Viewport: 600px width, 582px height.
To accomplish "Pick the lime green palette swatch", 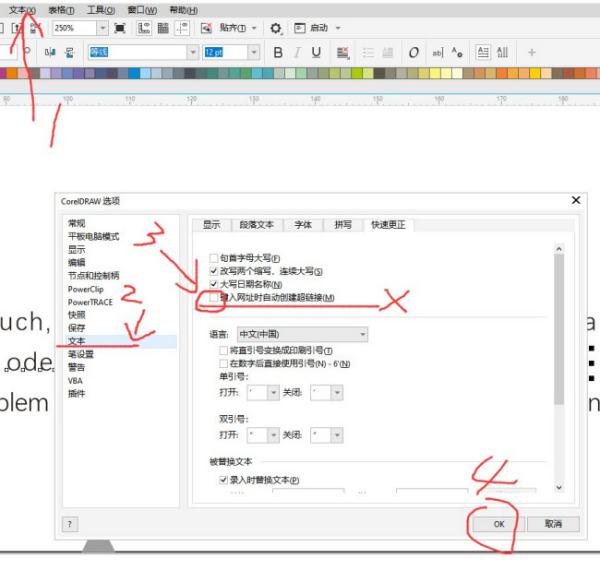I will 357,73.
